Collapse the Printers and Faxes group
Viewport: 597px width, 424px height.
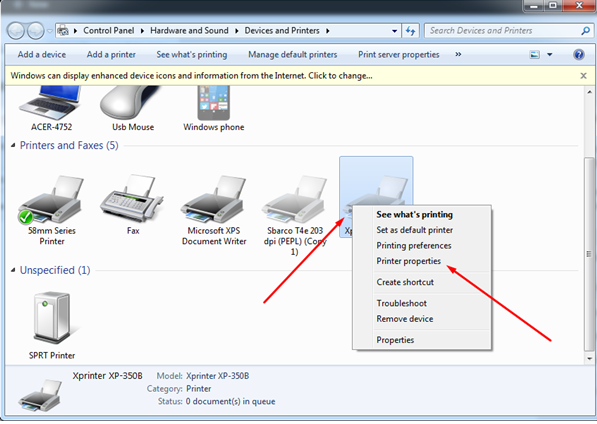13,145
